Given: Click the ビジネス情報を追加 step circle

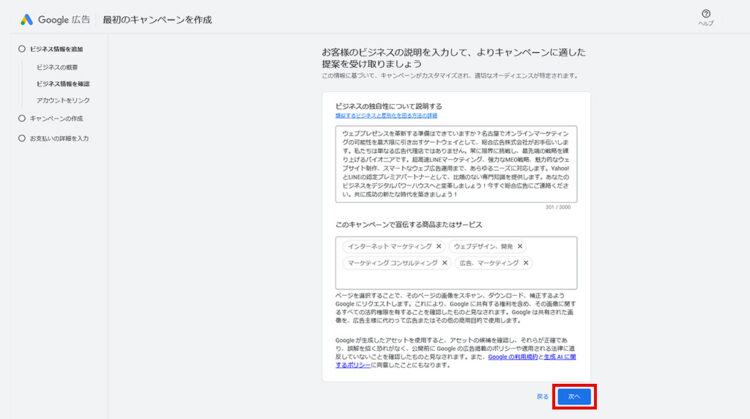Looking at the screenshot, I should tap(22, 49).
